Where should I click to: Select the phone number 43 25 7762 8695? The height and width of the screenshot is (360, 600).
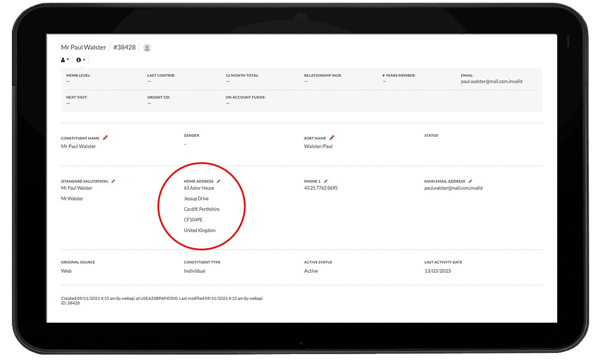[x=321, y=188]
